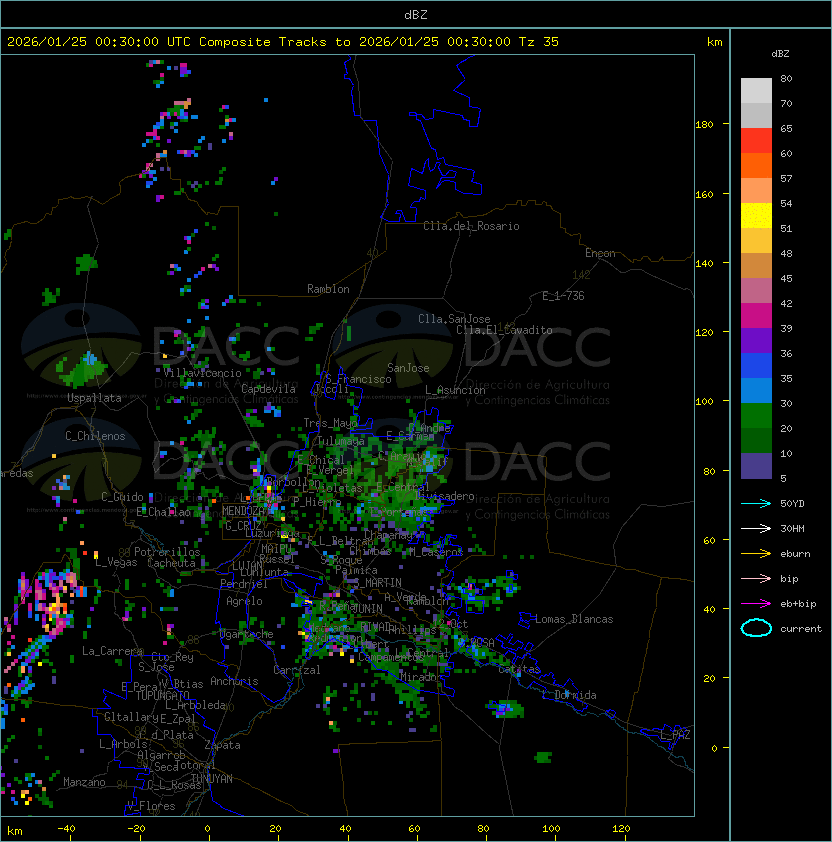Viewport: 832px width, 842px height.
Task: Click the 65 value on the dBZ scale
Action: coord(786,128)
